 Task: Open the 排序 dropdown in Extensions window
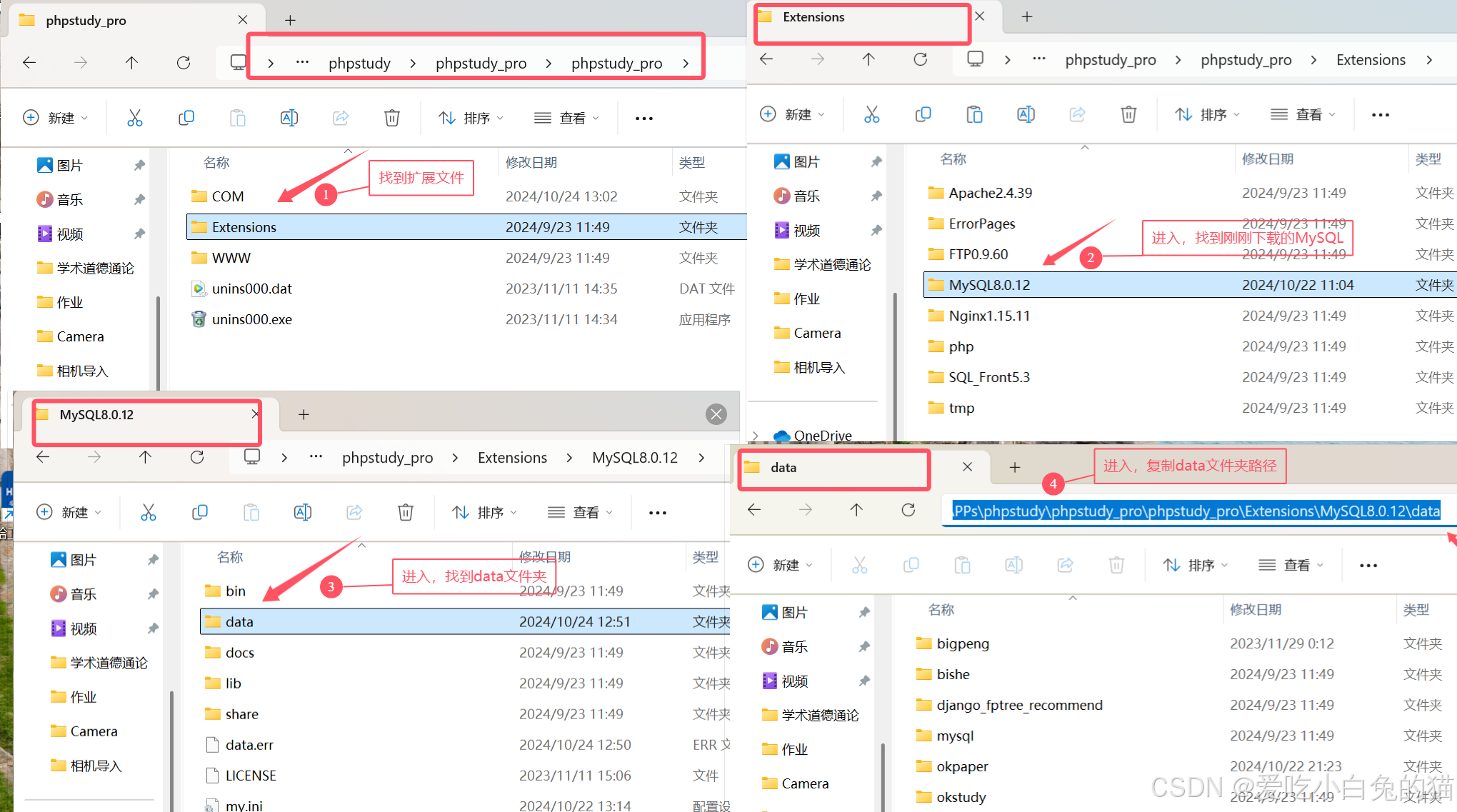(1208, 114)
